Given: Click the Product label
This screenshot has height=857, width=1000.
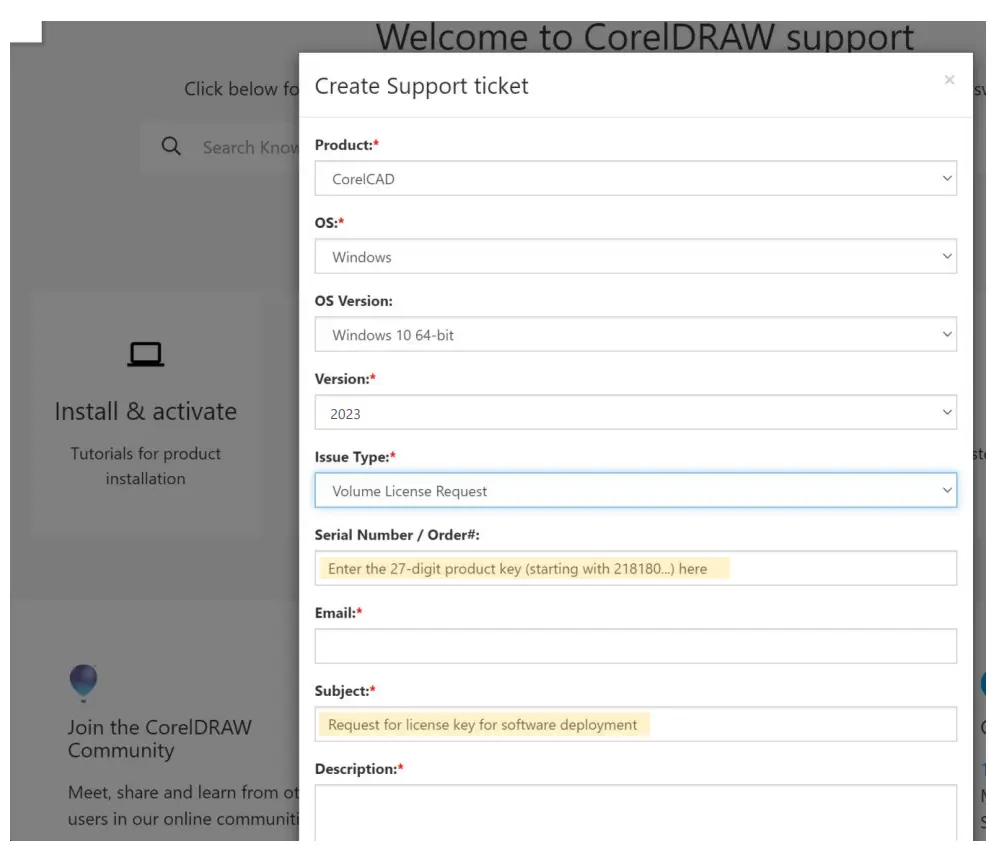Looking at the screenshot, I should 346,145.
